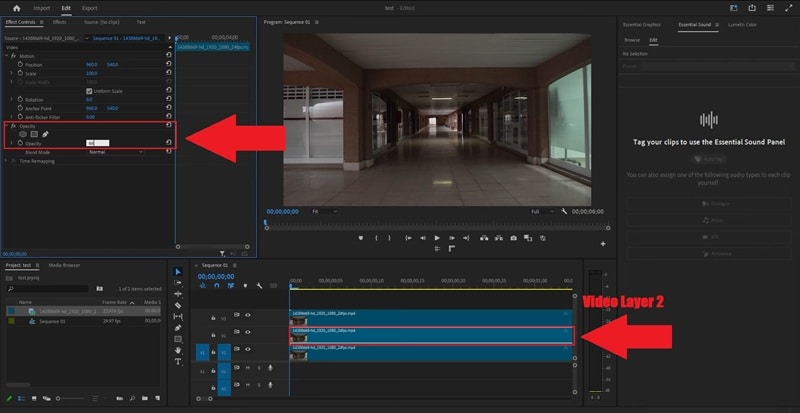Go to In point
Image resolution: width=800 pixels, height=413 pixels.
pos(409,238)
